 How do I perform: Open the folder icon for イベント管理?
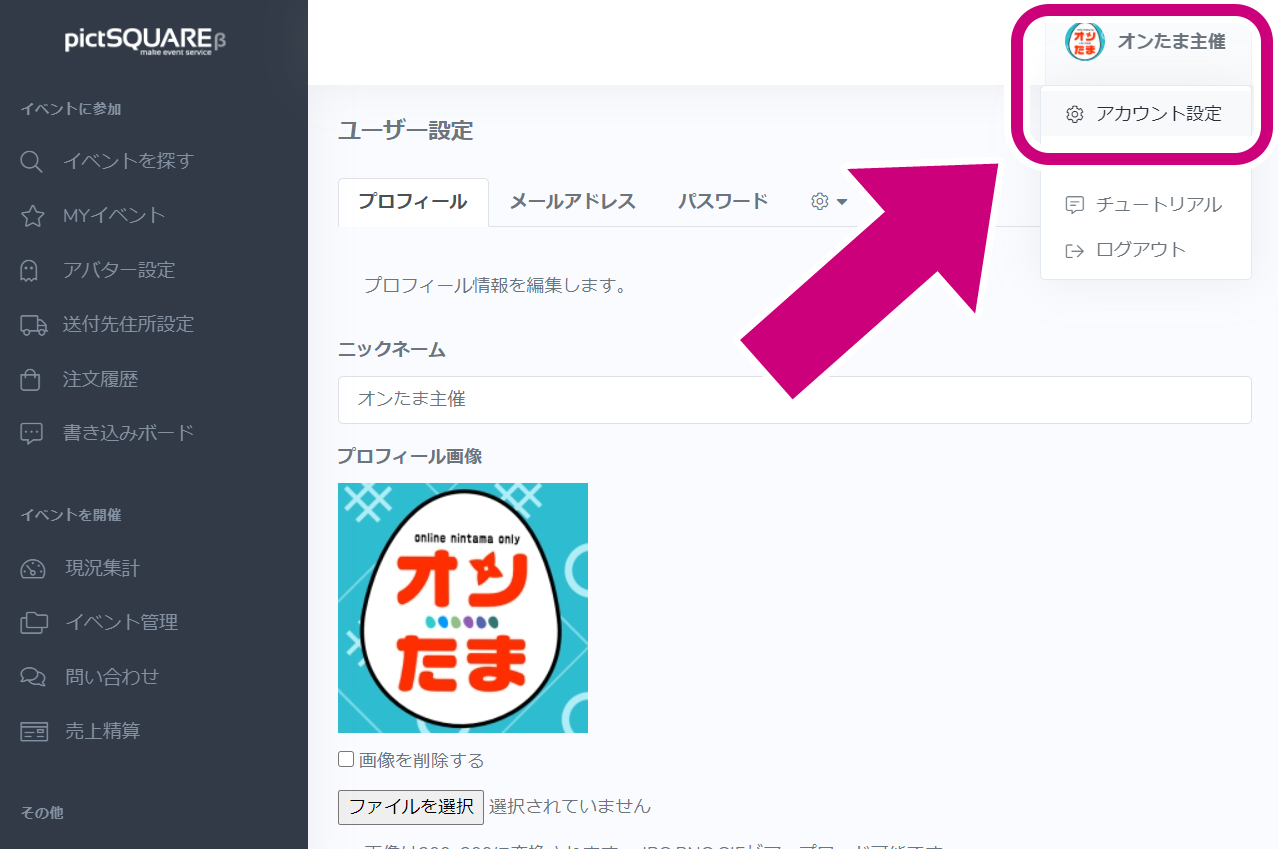coord(33,623)
